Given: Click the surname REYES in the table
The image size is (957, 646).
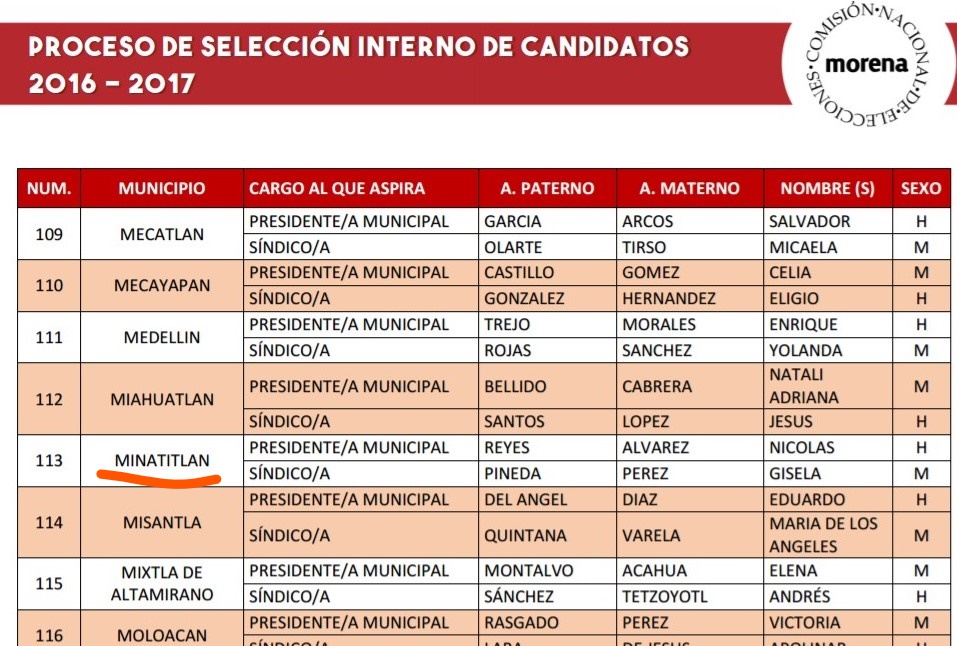Looking at the screenshot, I should point(507,447).
